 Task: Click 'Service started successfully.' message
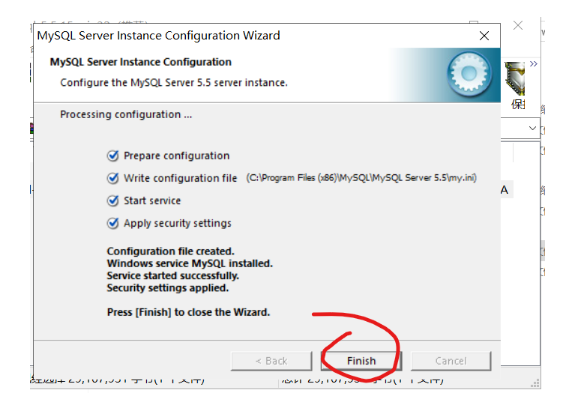click(173, 276)
